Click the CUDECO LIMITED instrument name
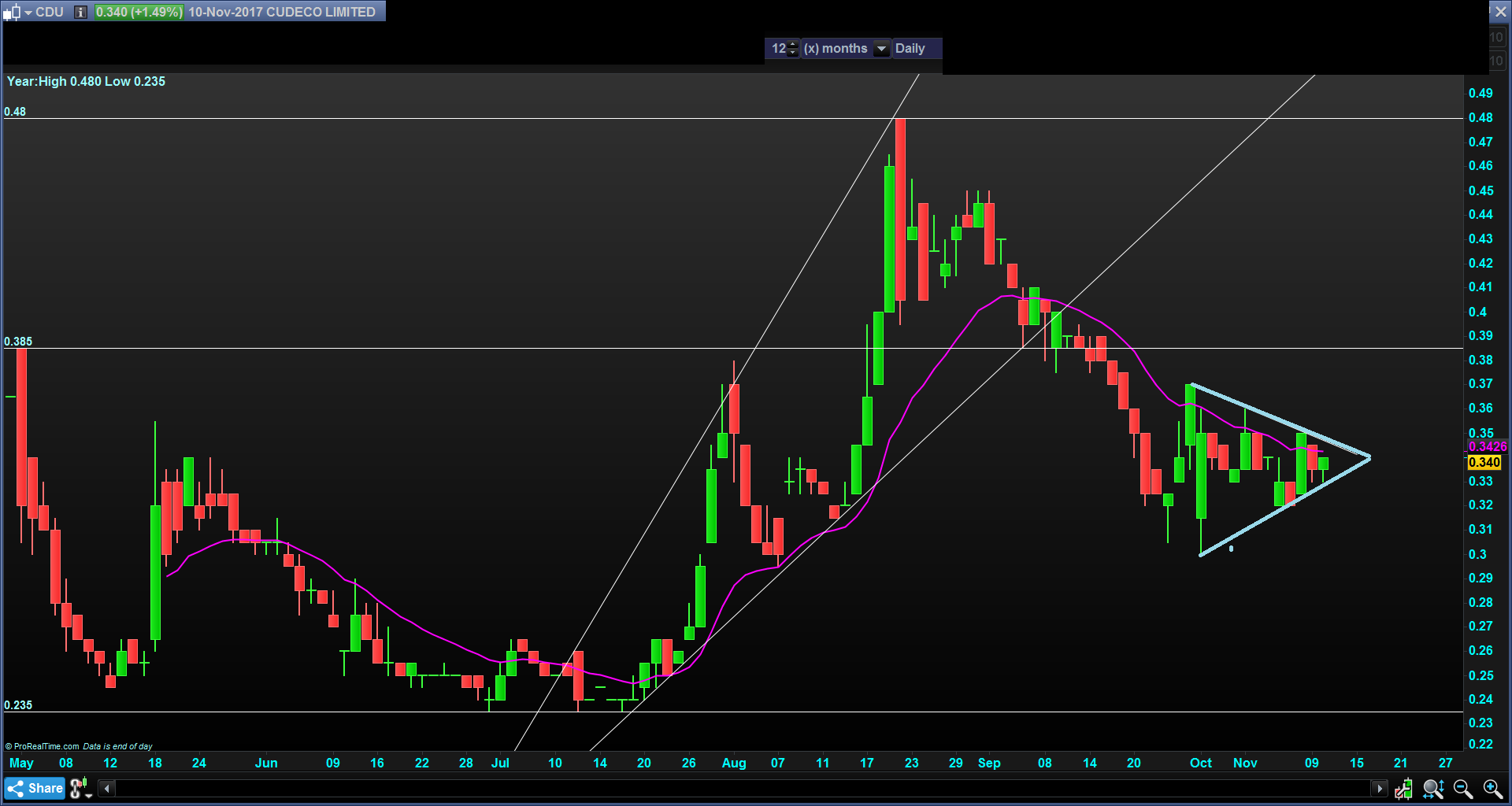The height and width of the screenshot is (806, 1512). point(320,12)
